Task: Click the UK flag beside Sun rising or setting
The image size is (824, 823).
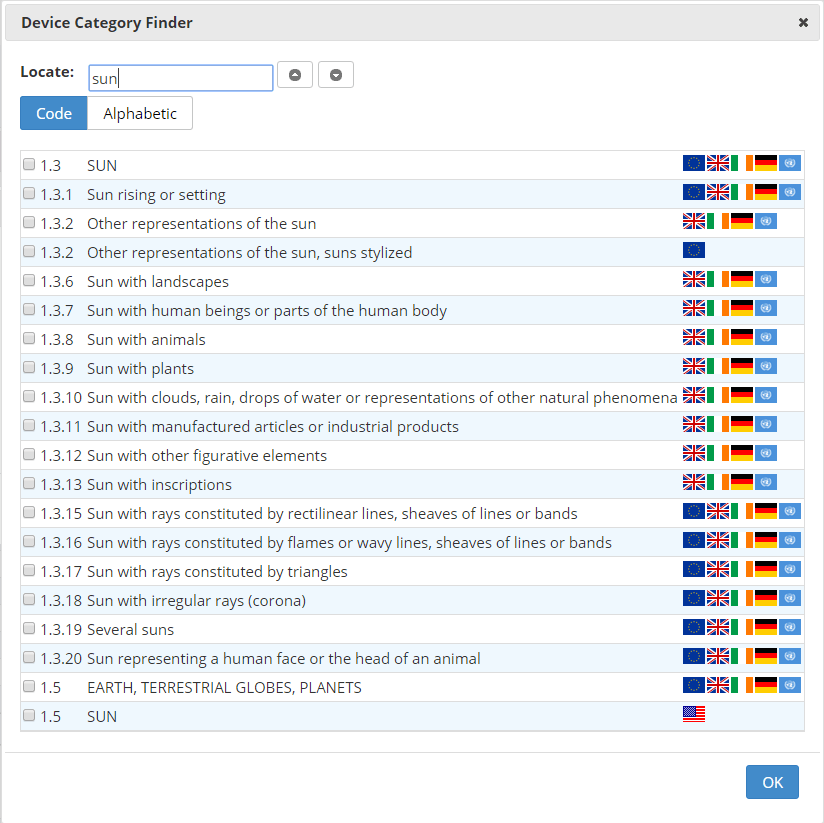Action: pos(718,193)
